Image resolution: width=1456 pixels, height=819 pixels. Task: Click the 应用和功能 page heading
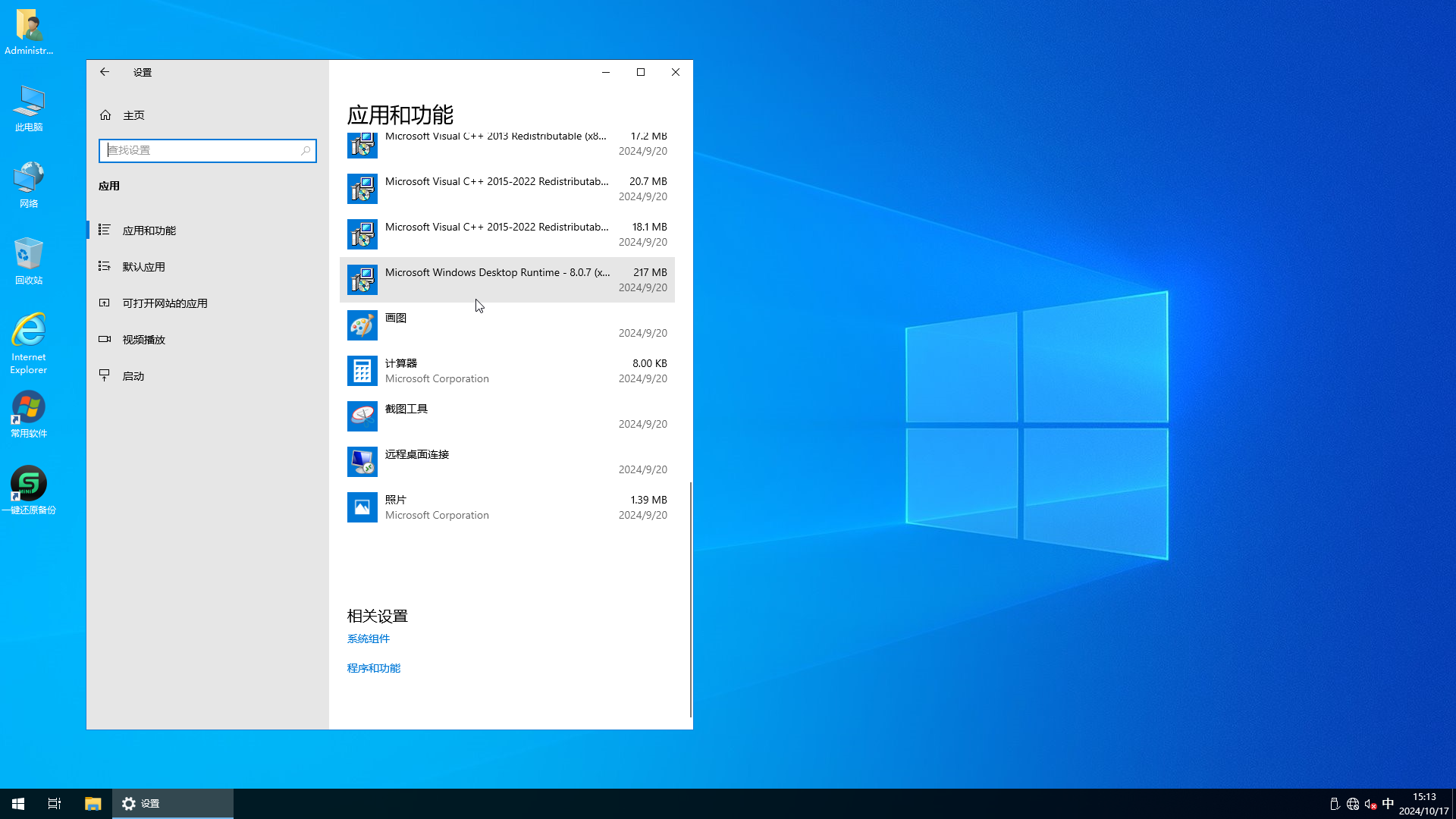400,115
